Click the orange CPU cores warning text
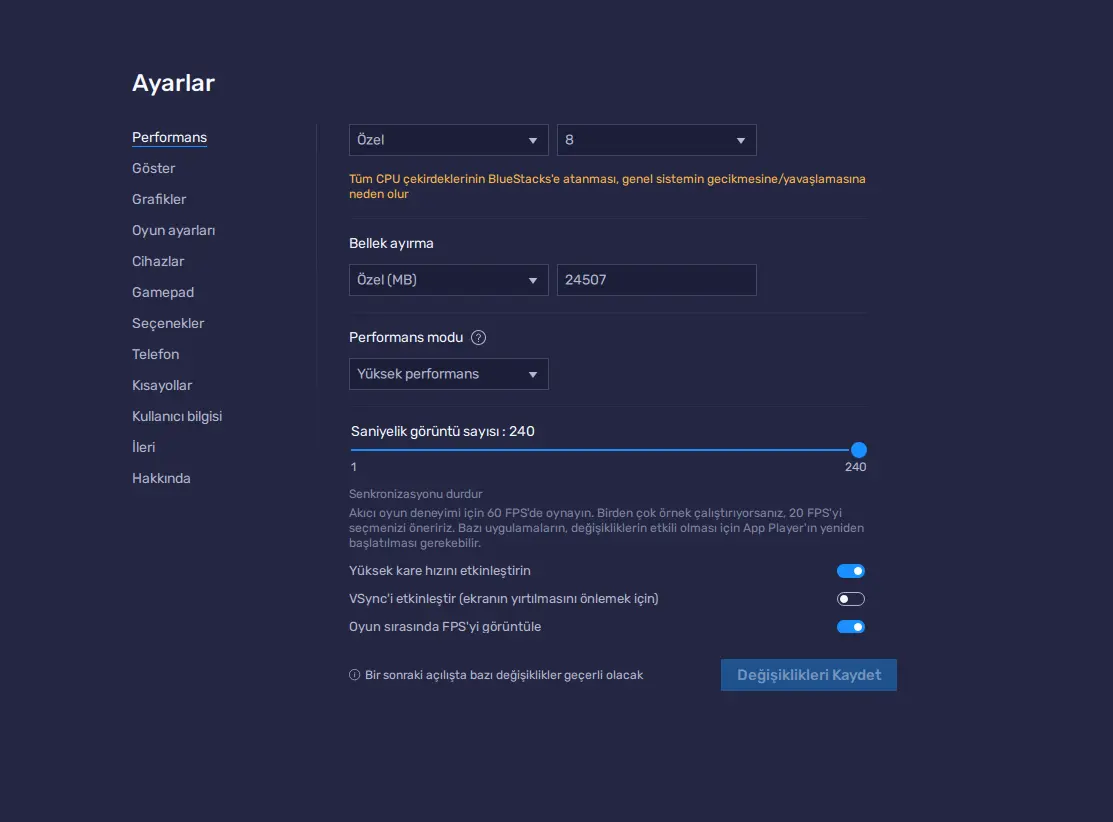The height and width of the screenshot is (822, 1113). [x=607, y=186]
